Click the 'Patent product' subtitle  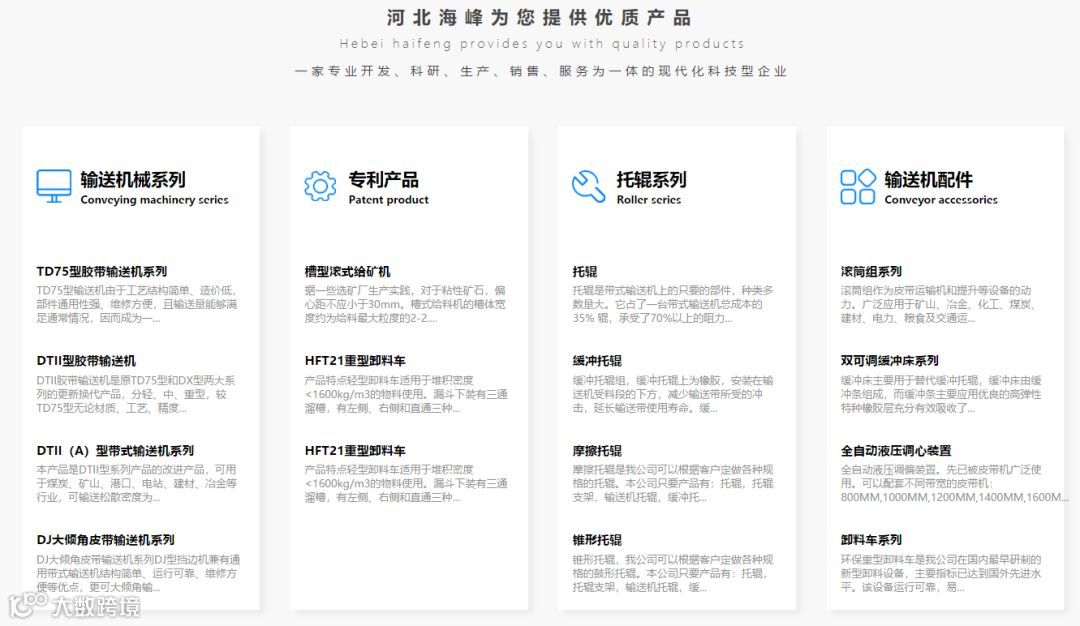(x=388, y=200)
